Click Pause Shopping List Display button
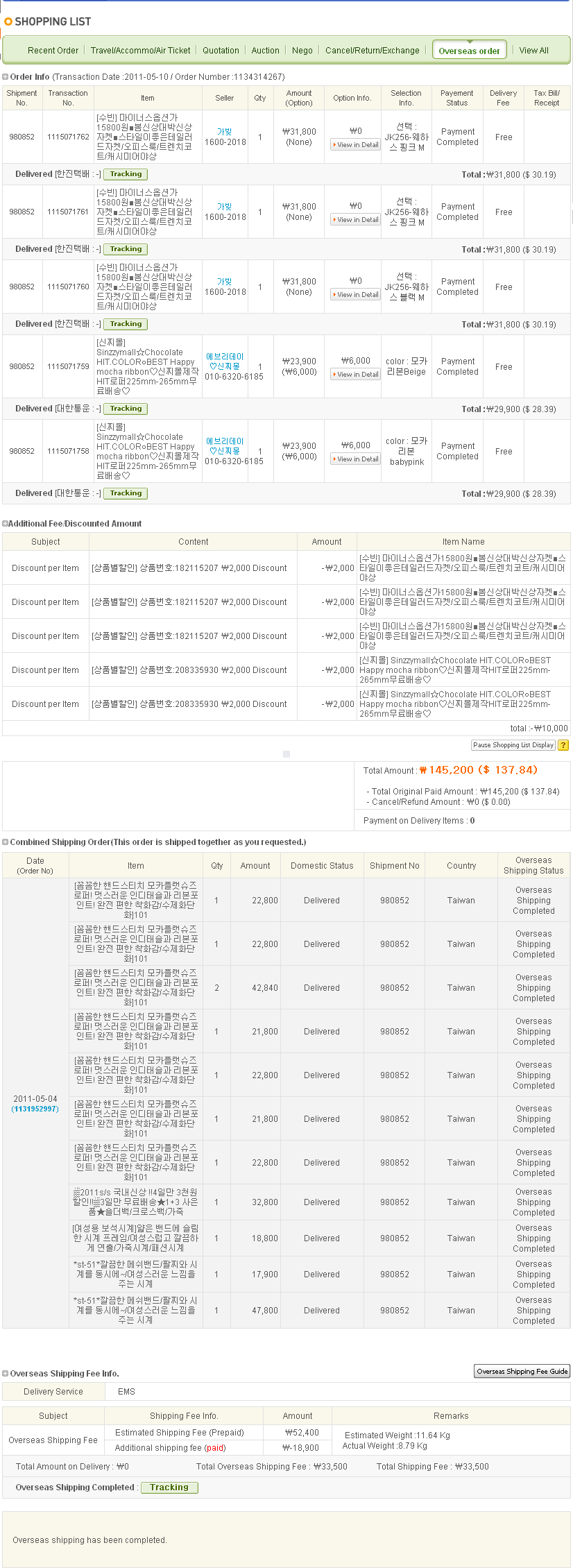Viewport: 573px width, 1568px height. pos(513,745)
